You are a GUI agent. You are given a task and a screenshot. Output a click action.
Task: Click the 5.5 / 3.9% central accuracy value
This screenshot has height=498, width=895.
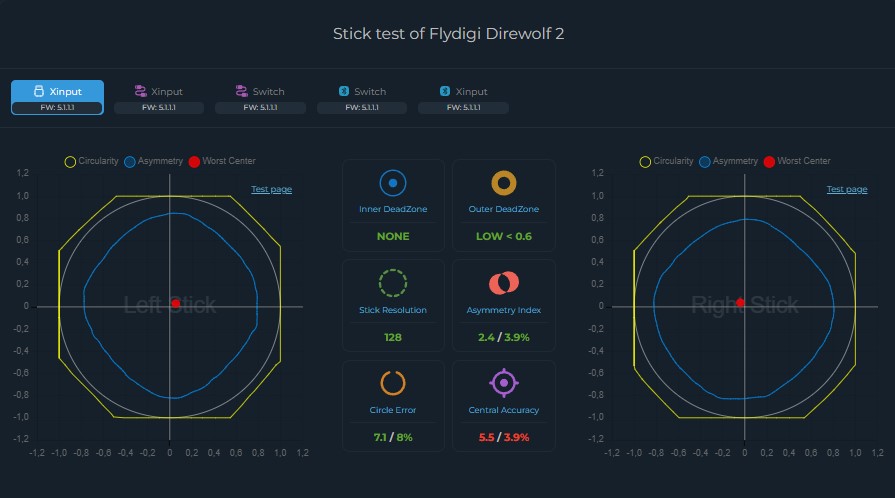pyautogui.click(x=504, y=437)
